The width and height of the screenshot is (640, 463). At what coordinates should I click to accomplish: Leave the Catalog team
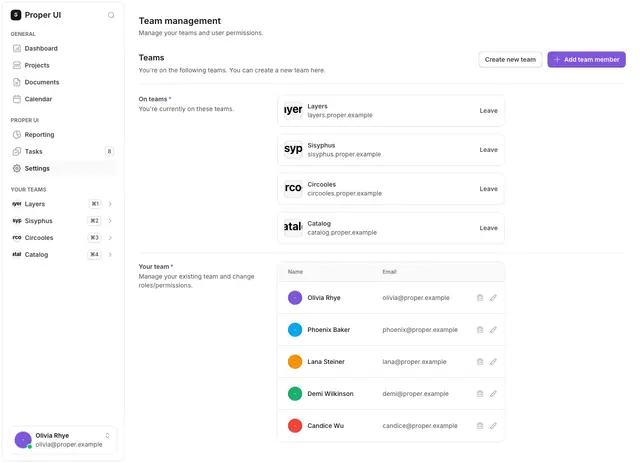pos(489,228)
